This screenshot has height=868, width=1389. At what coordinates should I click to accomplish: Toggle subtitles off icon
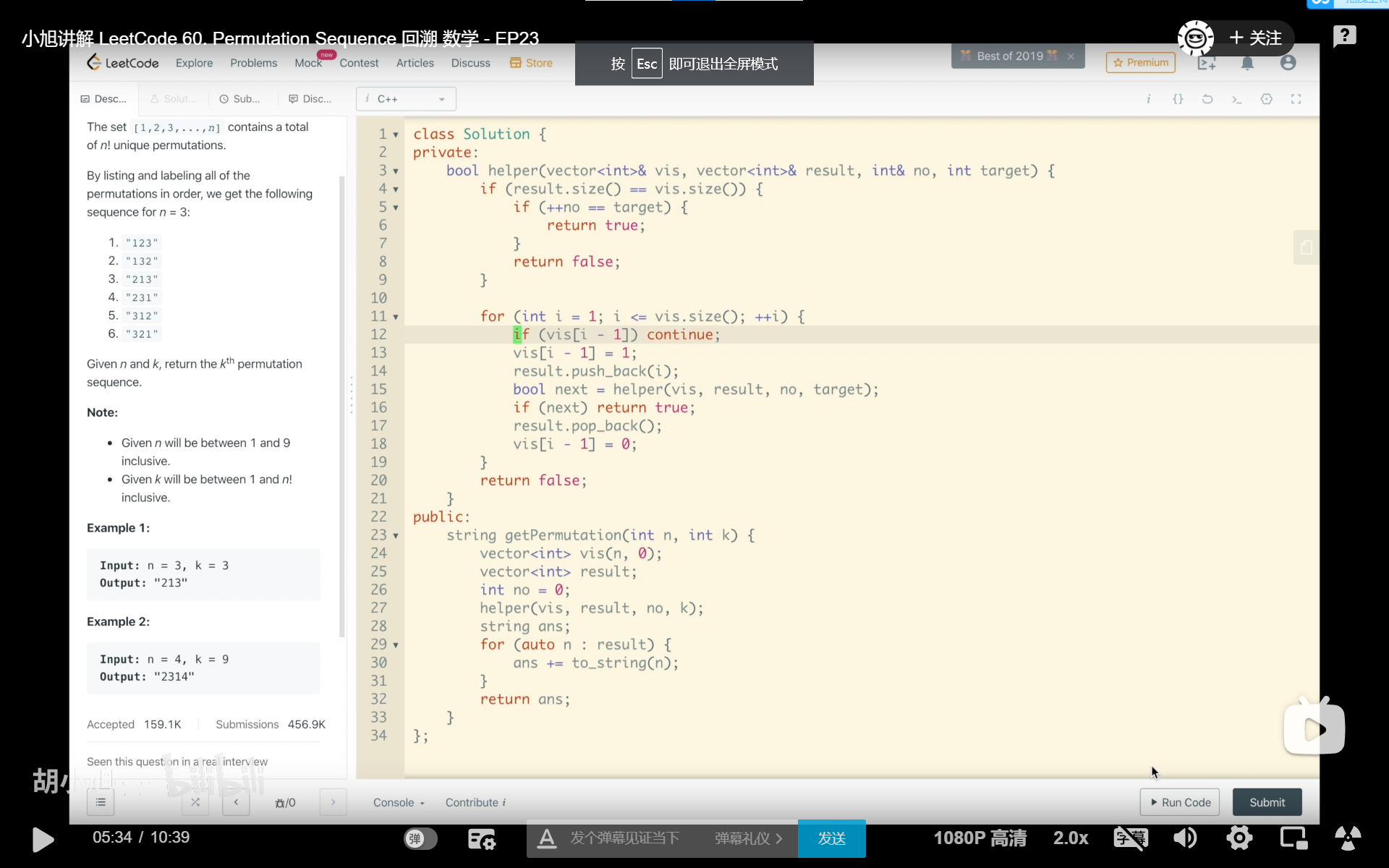1131,838
